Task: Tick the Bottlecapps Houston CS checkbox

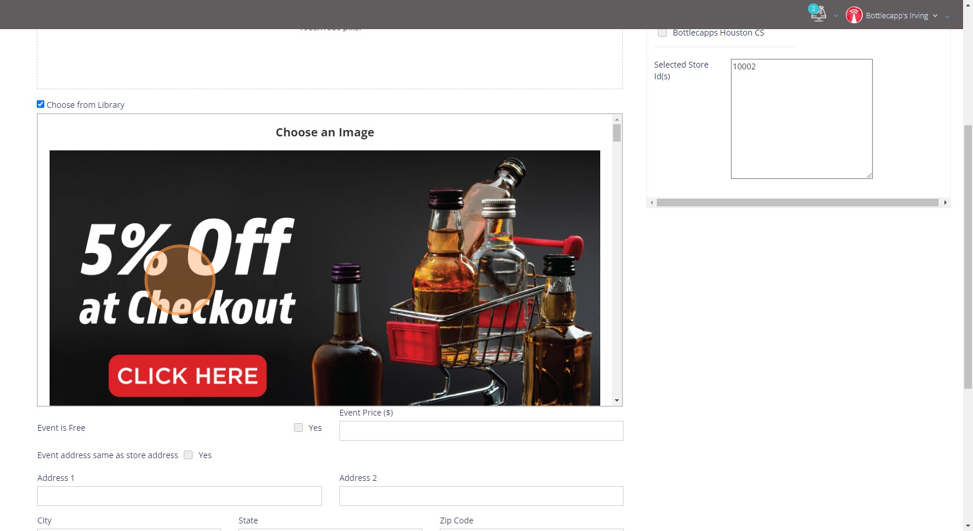Action: (x=662, y=32)
